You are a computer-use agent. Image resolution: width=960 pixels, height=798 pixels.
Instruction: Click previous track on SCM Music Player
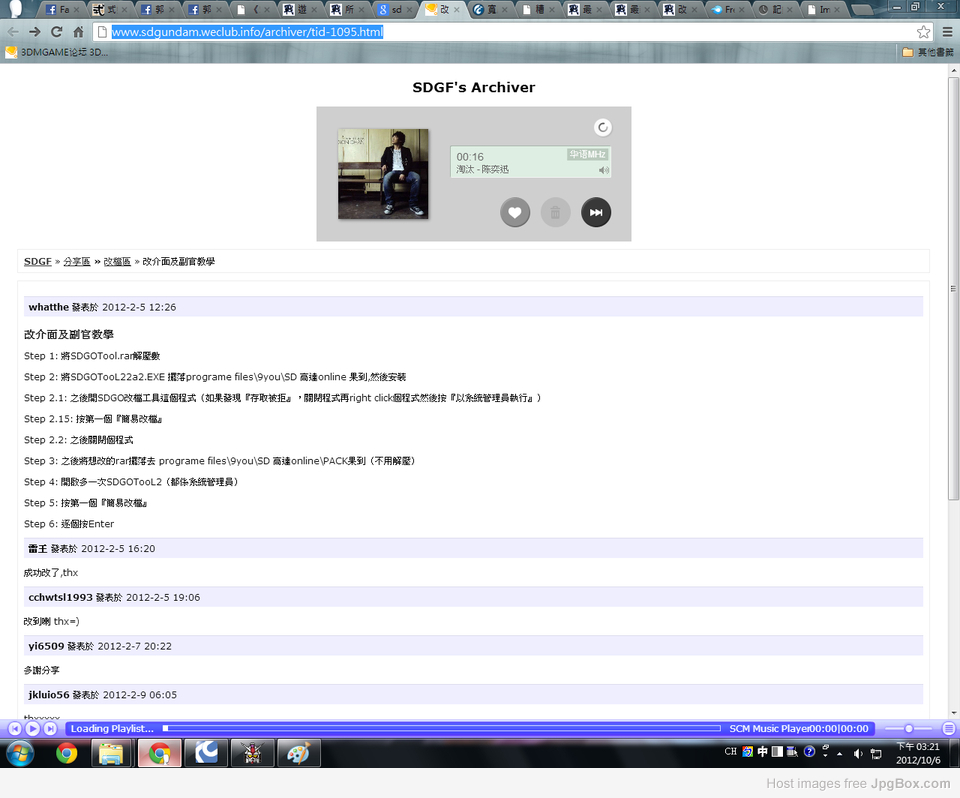pyautogui.click(x=15, y=729)
